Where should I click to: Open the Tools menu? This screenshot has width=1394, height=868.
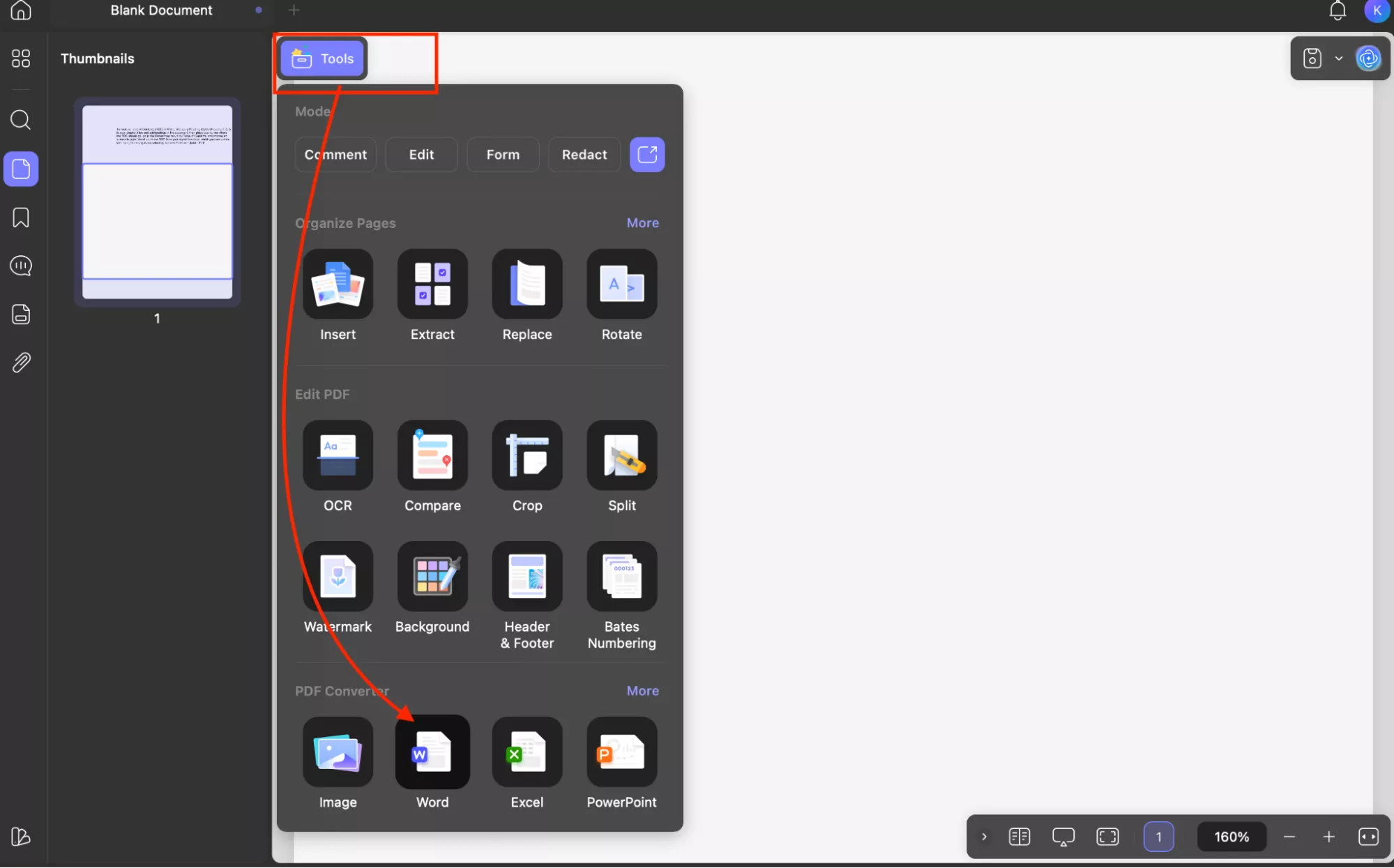coord(321,59)
